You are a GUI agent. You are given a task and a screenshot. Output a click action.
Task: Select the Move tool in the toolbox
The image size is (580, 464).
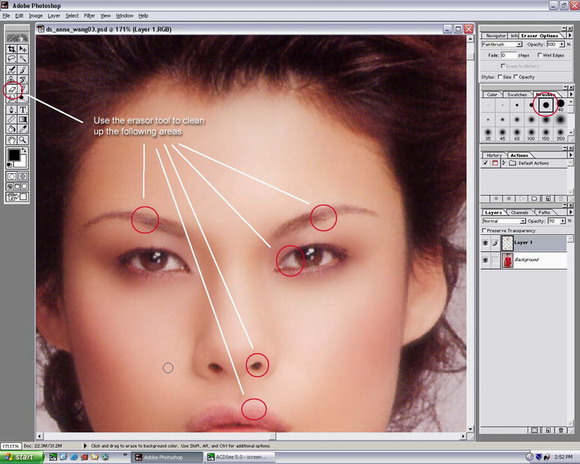point(23,49)
